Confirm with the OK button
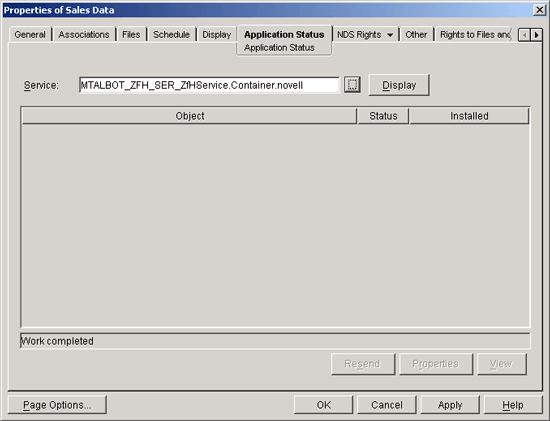 tap(323, 405)
